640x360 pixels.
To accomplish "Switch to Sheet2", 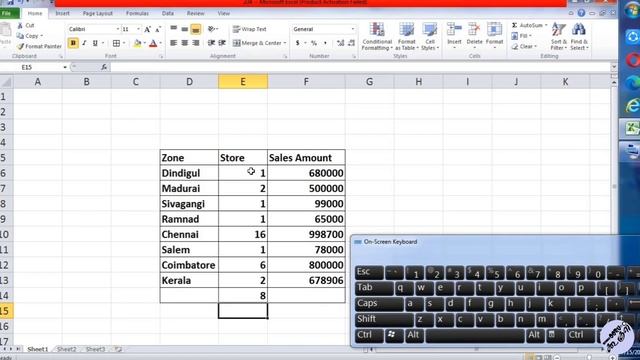I will [x=67, y=349].
